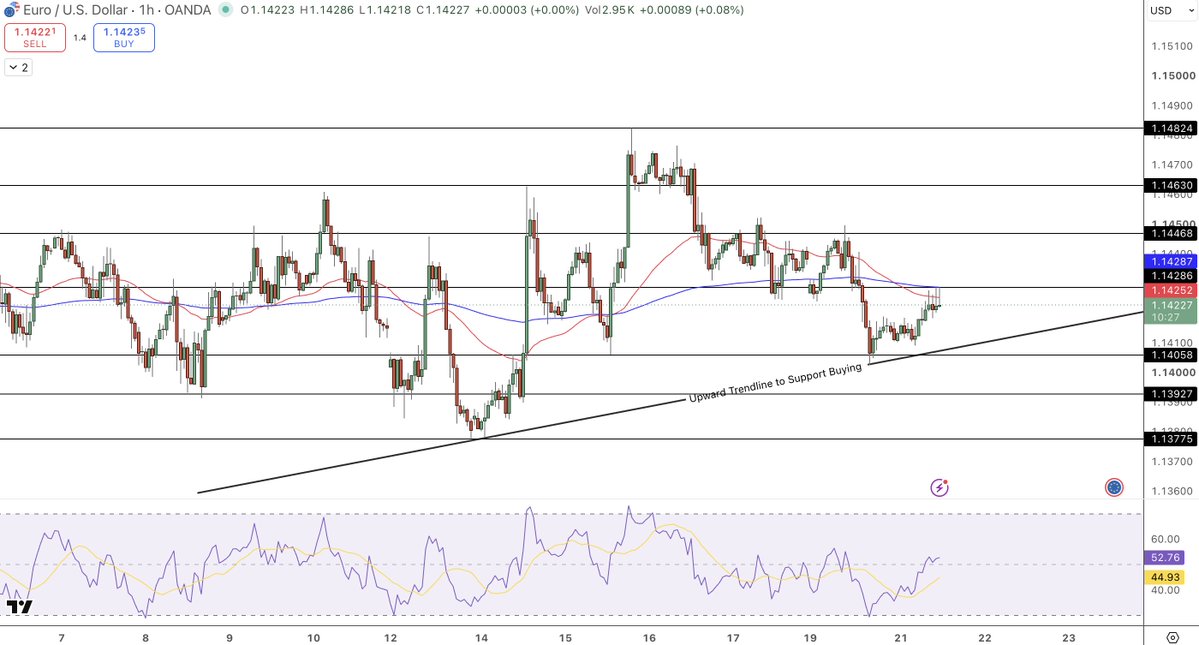Viewport: 1199px width, 645px height.
Task: Click the RSI 60.00 scale label
Action: coord(1165,539)
